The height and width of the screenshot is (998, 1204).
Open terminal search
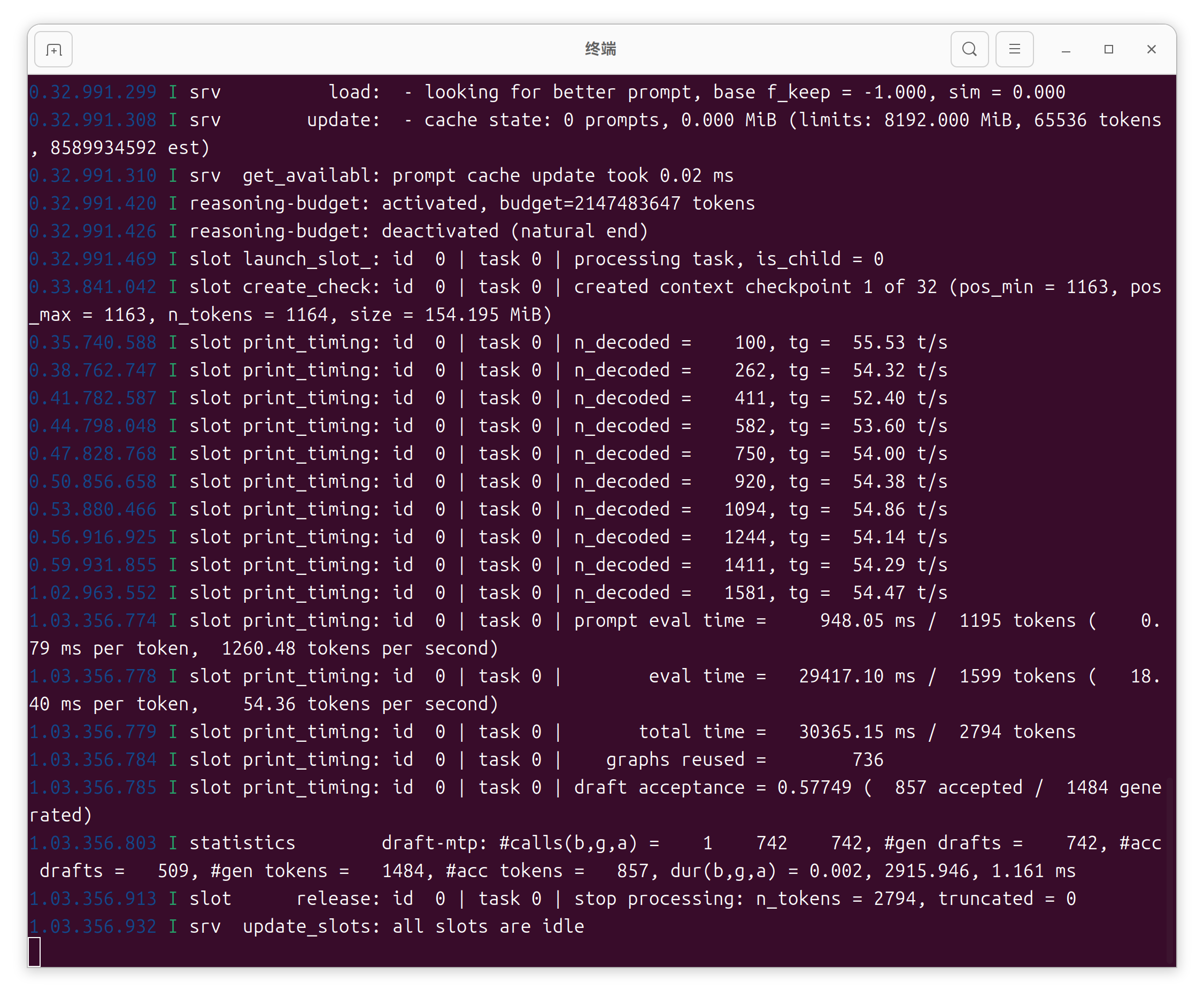click(969, 49)
